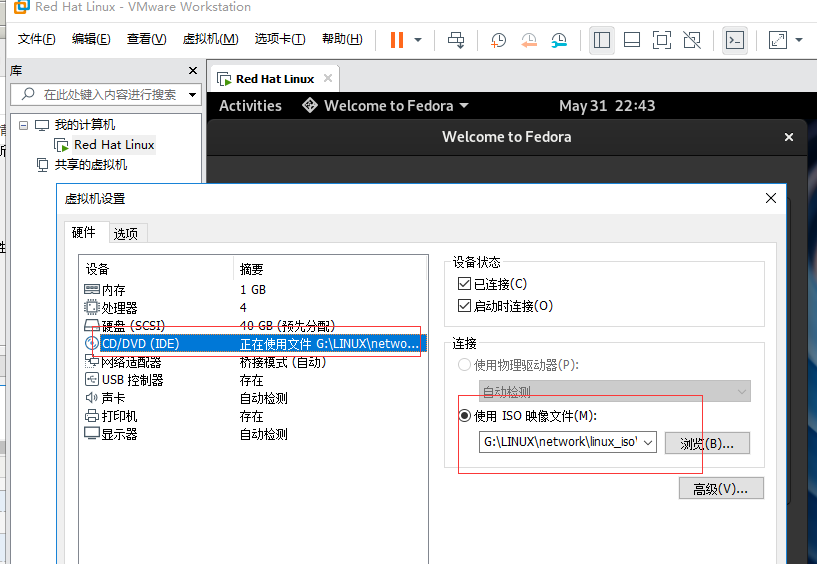Select 声卡 device row
This screenshot has width=817, height=564.
(x=253, y=398)
